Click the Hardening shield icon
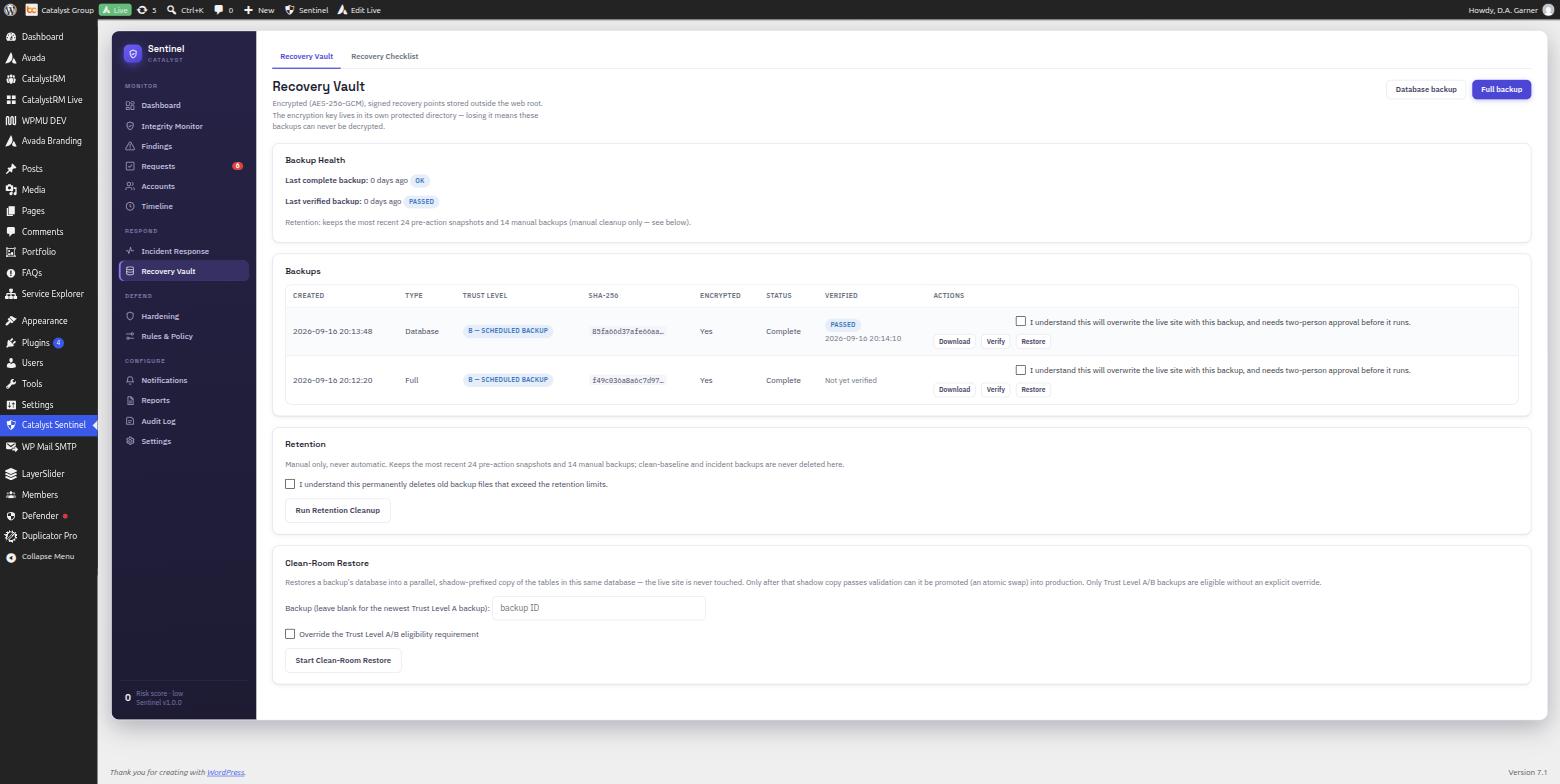This screenshot has height=784, width=1560. [130, 316]
